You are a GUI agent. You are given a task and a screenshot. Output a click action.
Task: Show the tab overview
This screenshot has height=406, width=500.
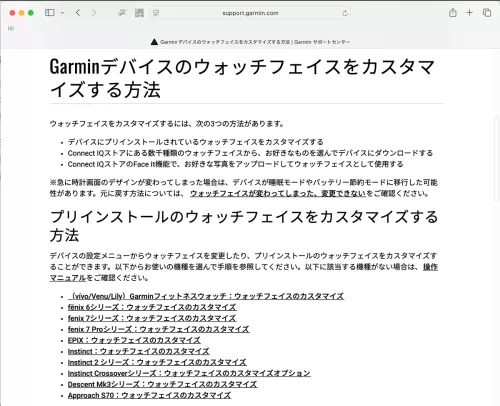tap(487, 13)
